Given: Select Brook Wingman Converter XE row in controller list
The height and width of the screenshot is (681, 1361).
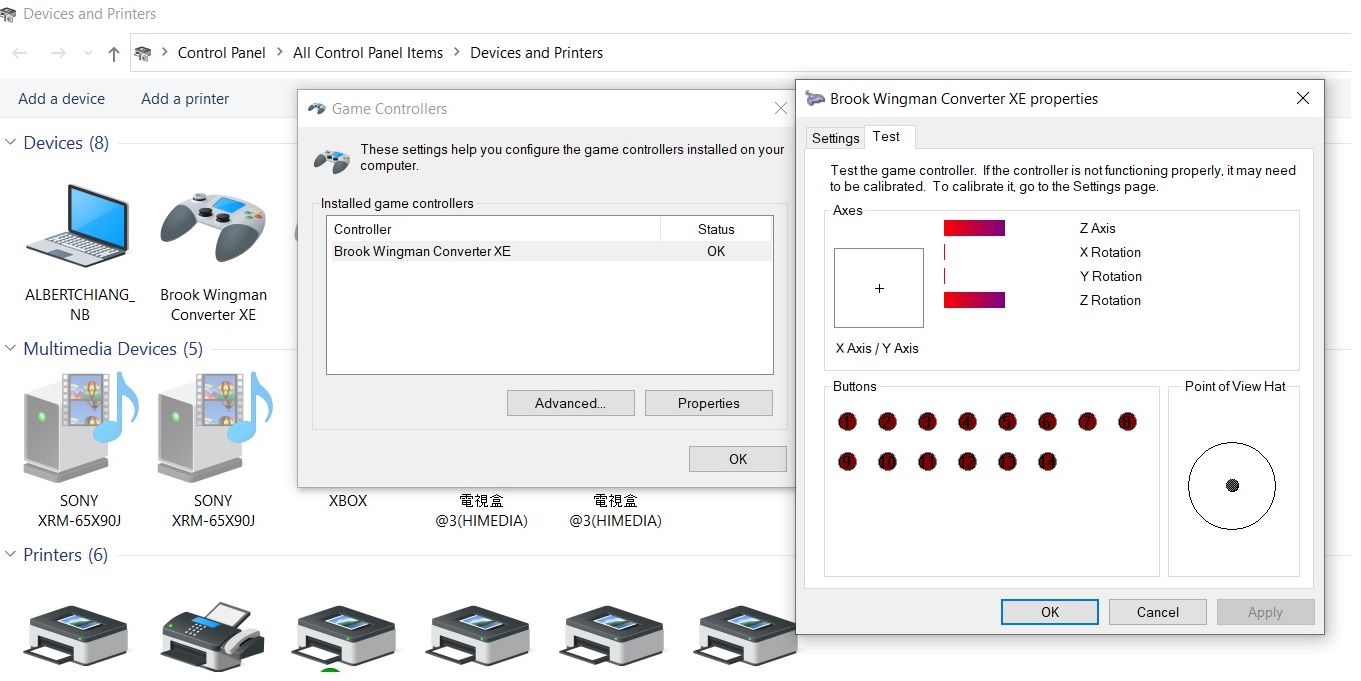Looking at the screenshot, I should [550, 251].
